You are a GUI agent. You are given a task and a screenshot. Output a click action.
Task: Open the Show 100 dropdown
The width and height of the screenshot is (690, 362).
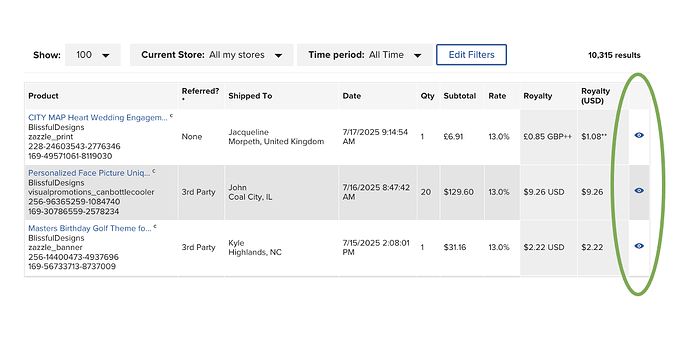click(93, 55)
